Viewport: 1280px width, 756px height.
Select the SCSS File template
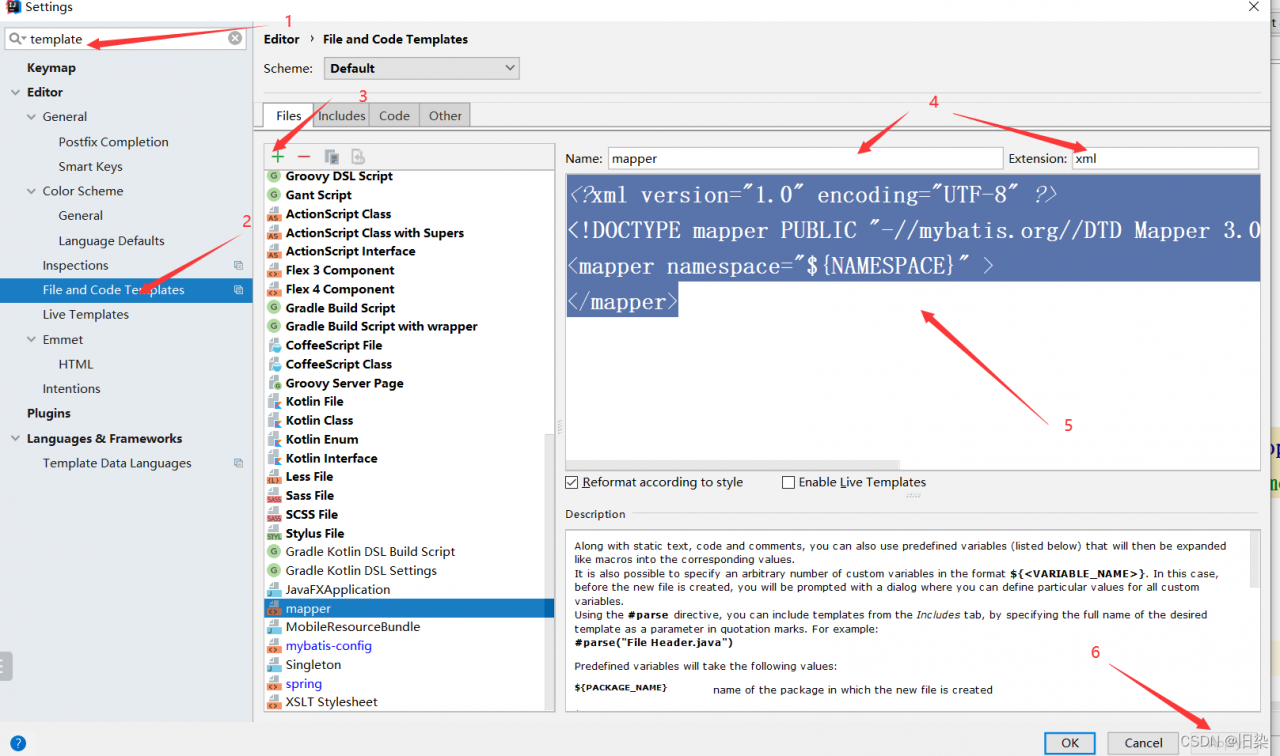(312, 514)
